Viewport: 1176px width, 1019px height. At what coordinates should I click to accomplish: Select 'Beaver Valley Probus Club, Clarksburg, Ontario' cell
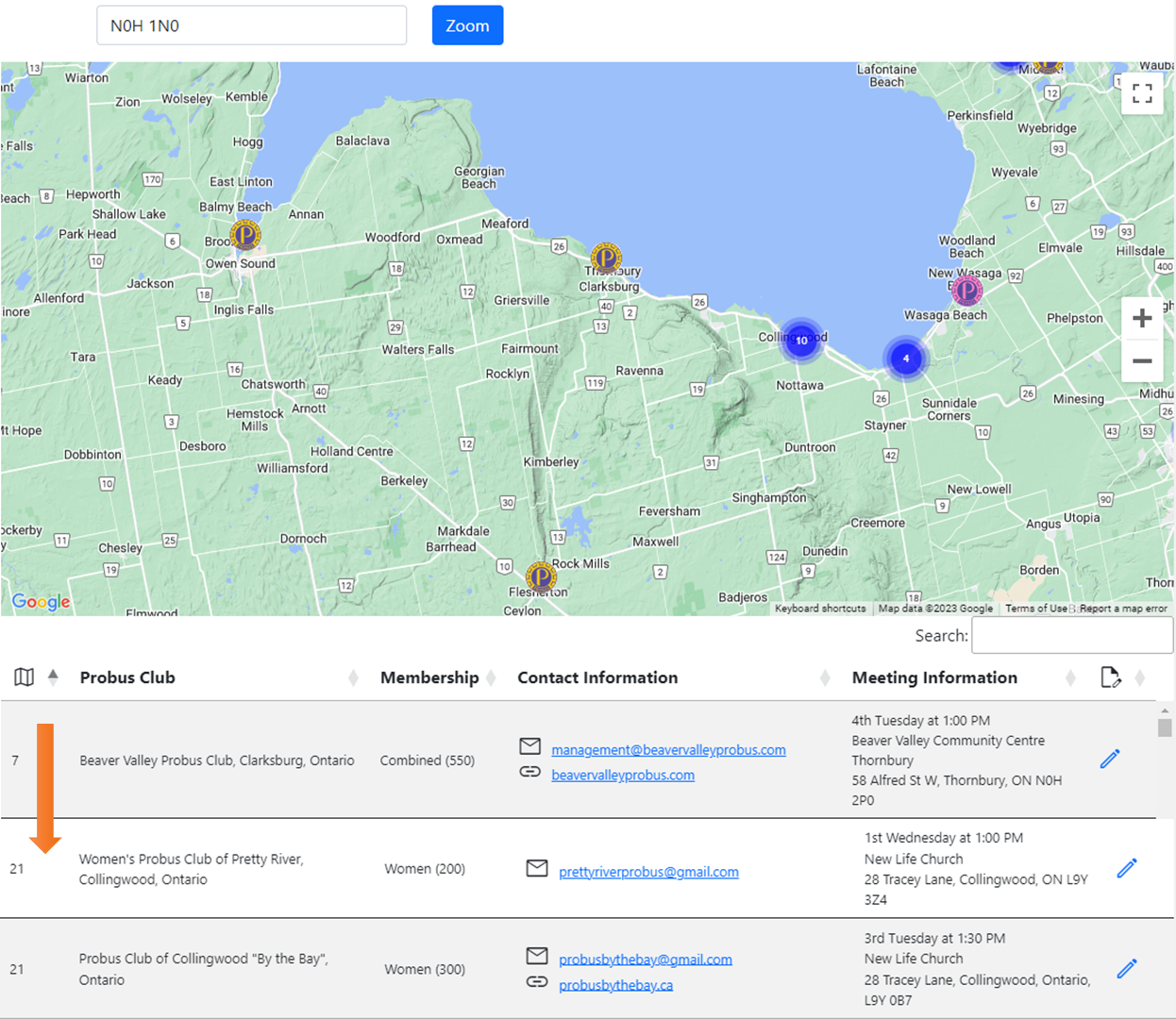coord(217,760)
